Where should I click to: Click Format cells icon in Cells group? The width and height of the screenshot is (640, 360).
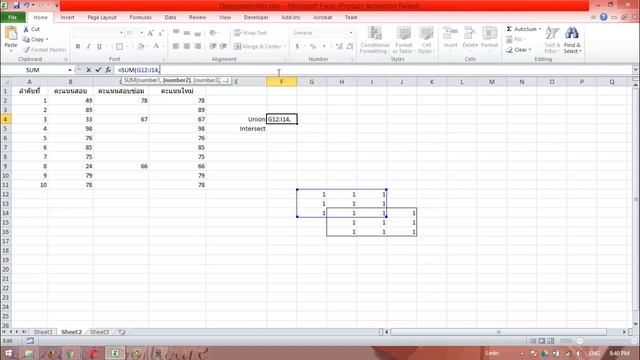(x=489, y=33)
